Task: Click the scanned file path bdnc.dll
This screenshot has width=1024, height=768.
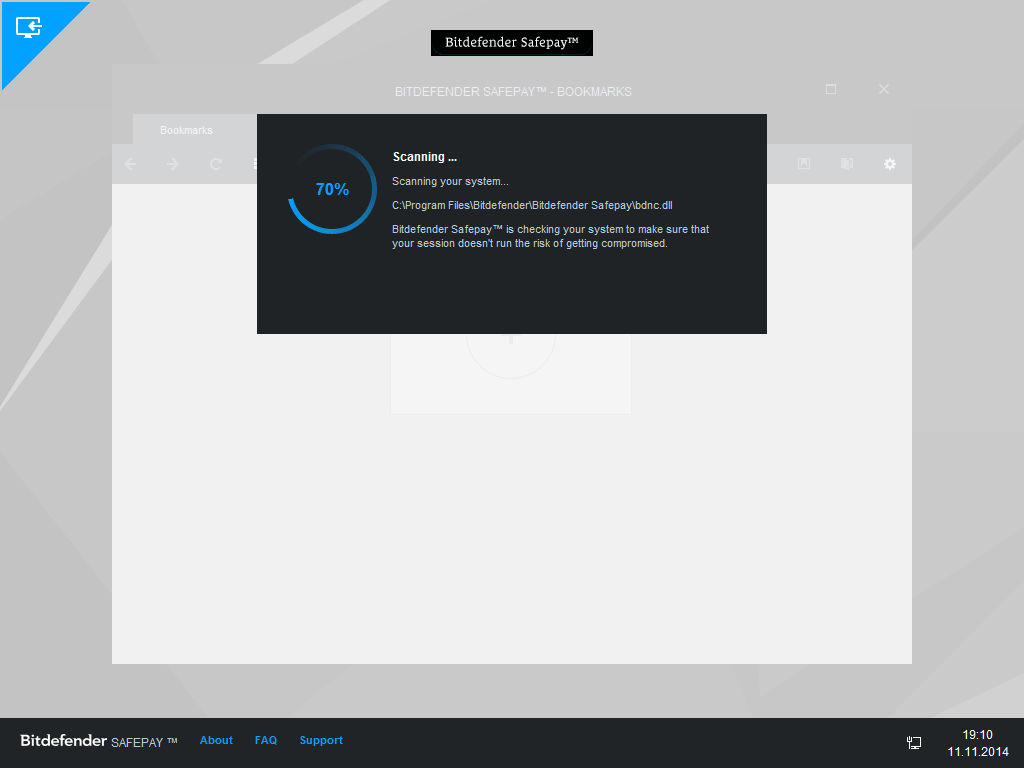Action: (532, 205)
